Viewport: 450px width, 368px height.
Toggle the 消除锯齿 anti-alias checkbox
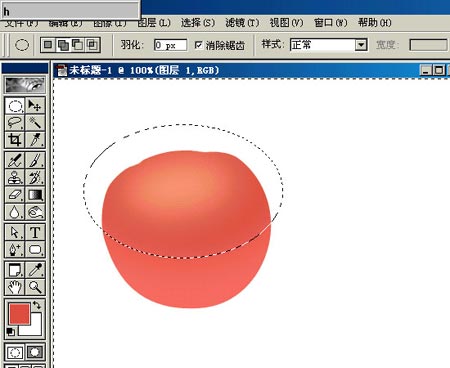point(199,45)
